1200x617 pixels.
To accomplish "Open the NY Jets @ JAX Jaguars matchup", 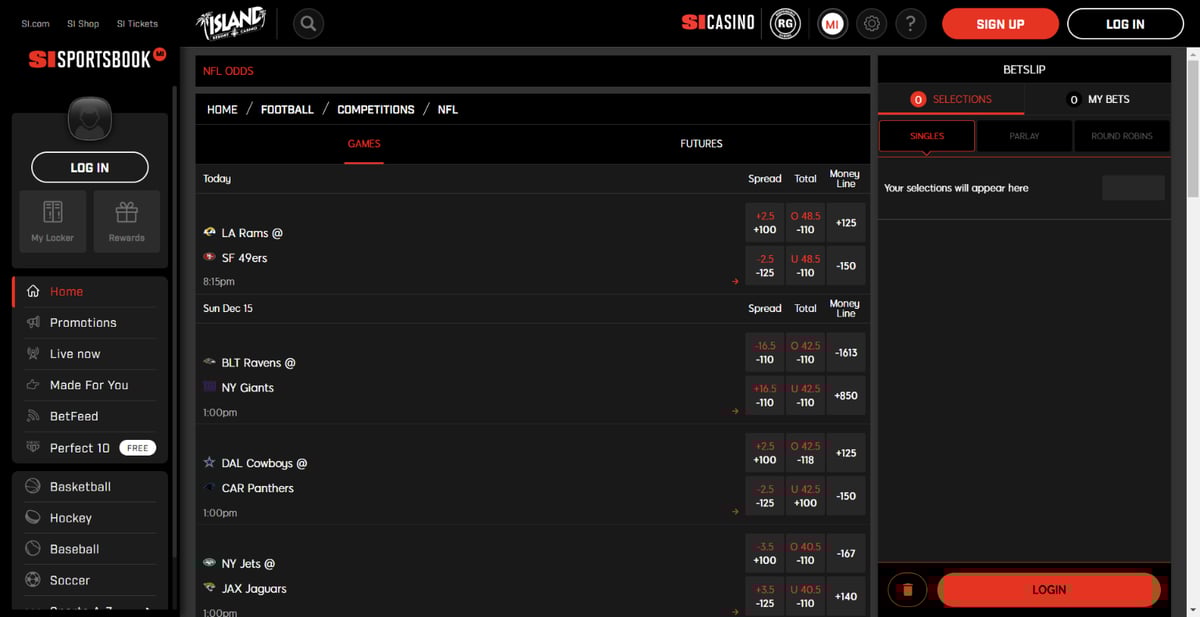I will (x=245, y=576).
